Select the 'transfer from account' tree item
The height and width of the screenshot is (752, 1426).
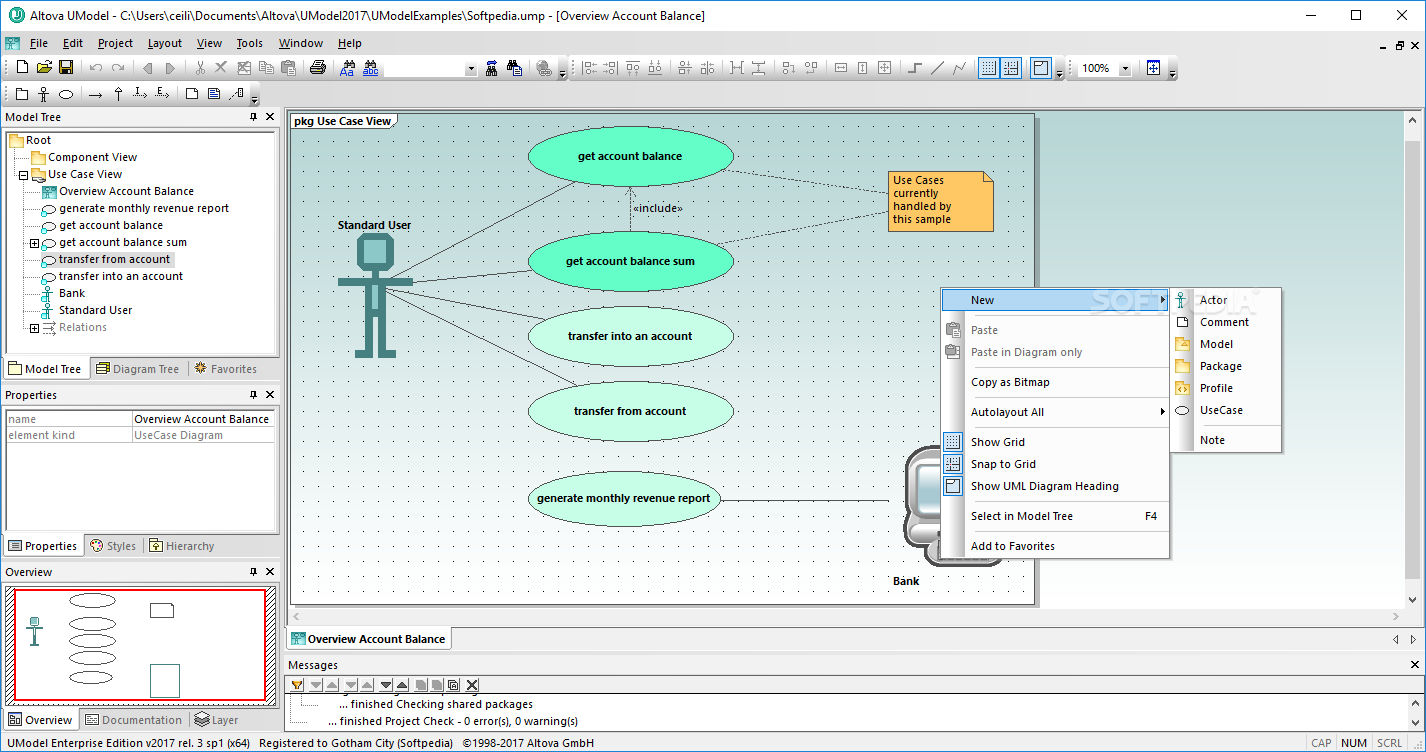[114, 259]
